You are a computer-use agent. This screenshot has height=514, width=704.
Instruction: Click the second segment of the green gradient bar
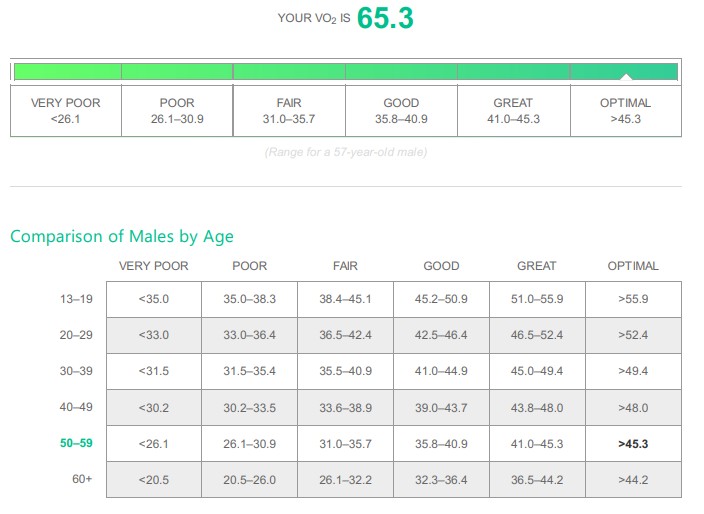point(177,72)
